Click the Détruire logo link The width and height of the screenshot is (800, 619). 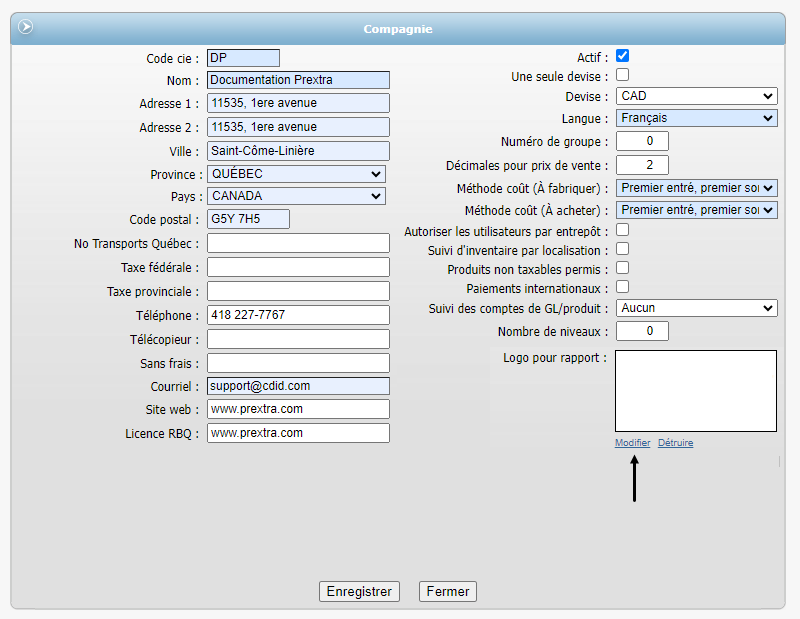coord(676,443)
